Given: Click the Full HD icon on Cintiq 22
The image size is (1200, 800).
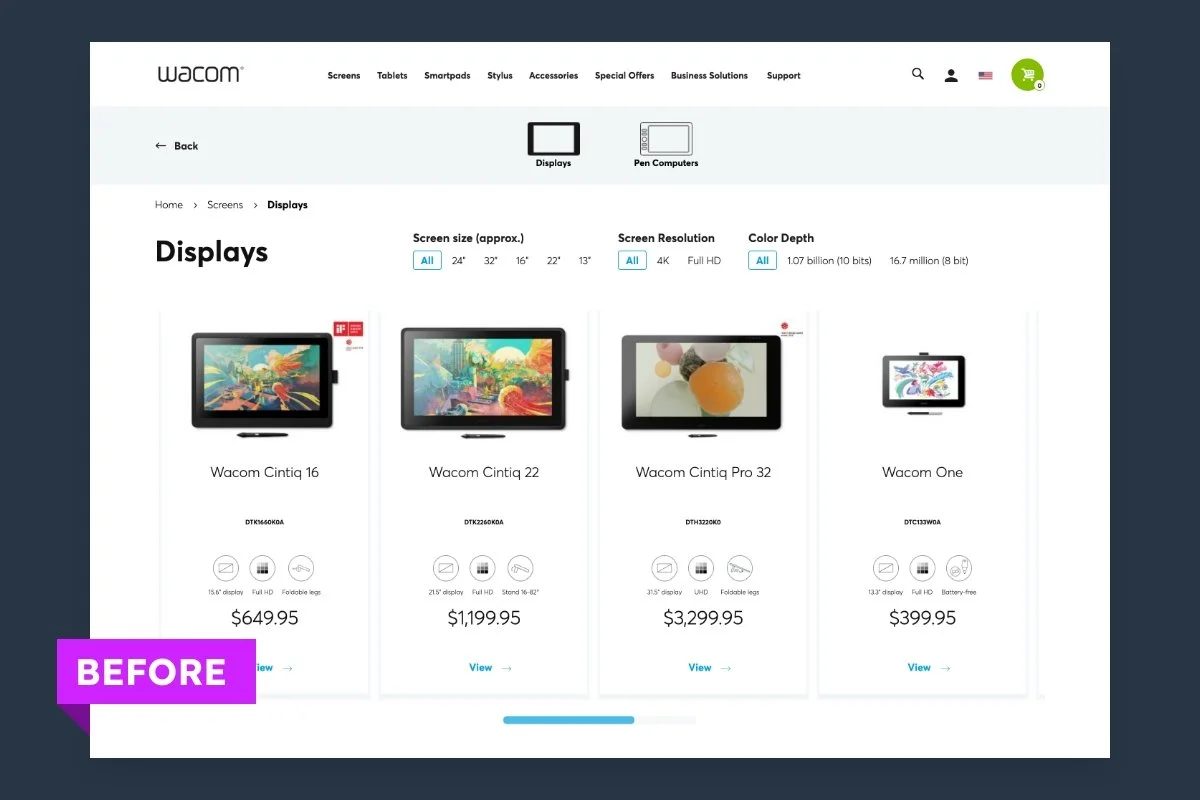Looking at the screenshot, I should (x=482, y=569).
